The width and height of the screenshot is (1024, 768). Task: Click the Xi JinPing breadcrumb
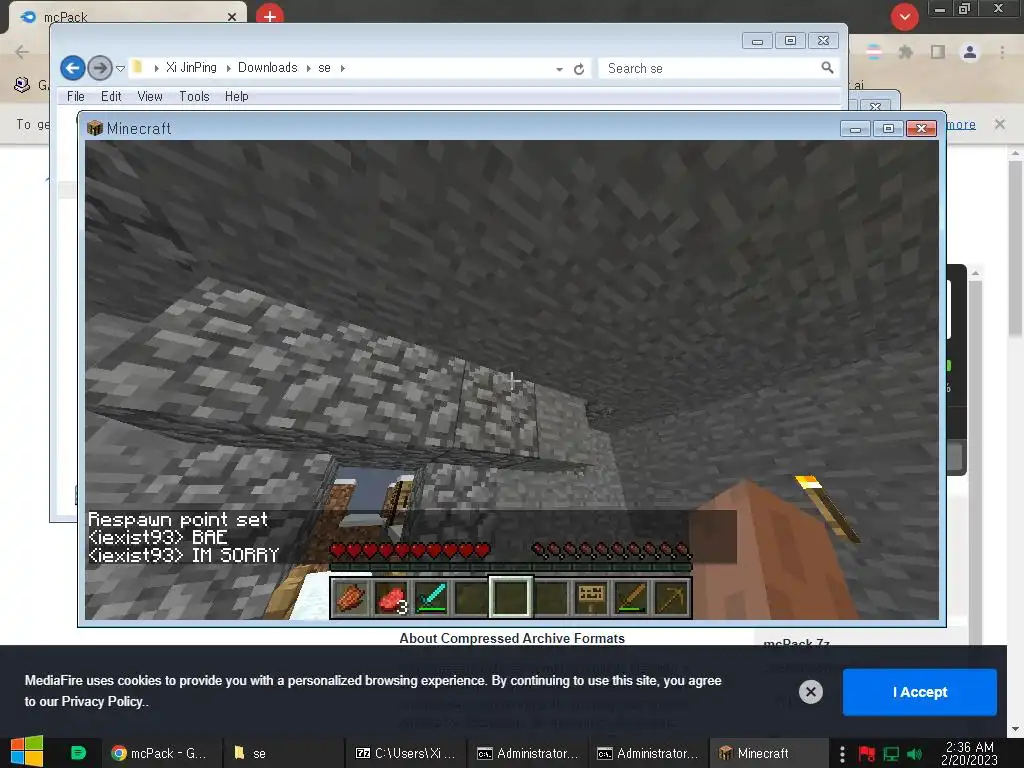(x=191, y=68)
